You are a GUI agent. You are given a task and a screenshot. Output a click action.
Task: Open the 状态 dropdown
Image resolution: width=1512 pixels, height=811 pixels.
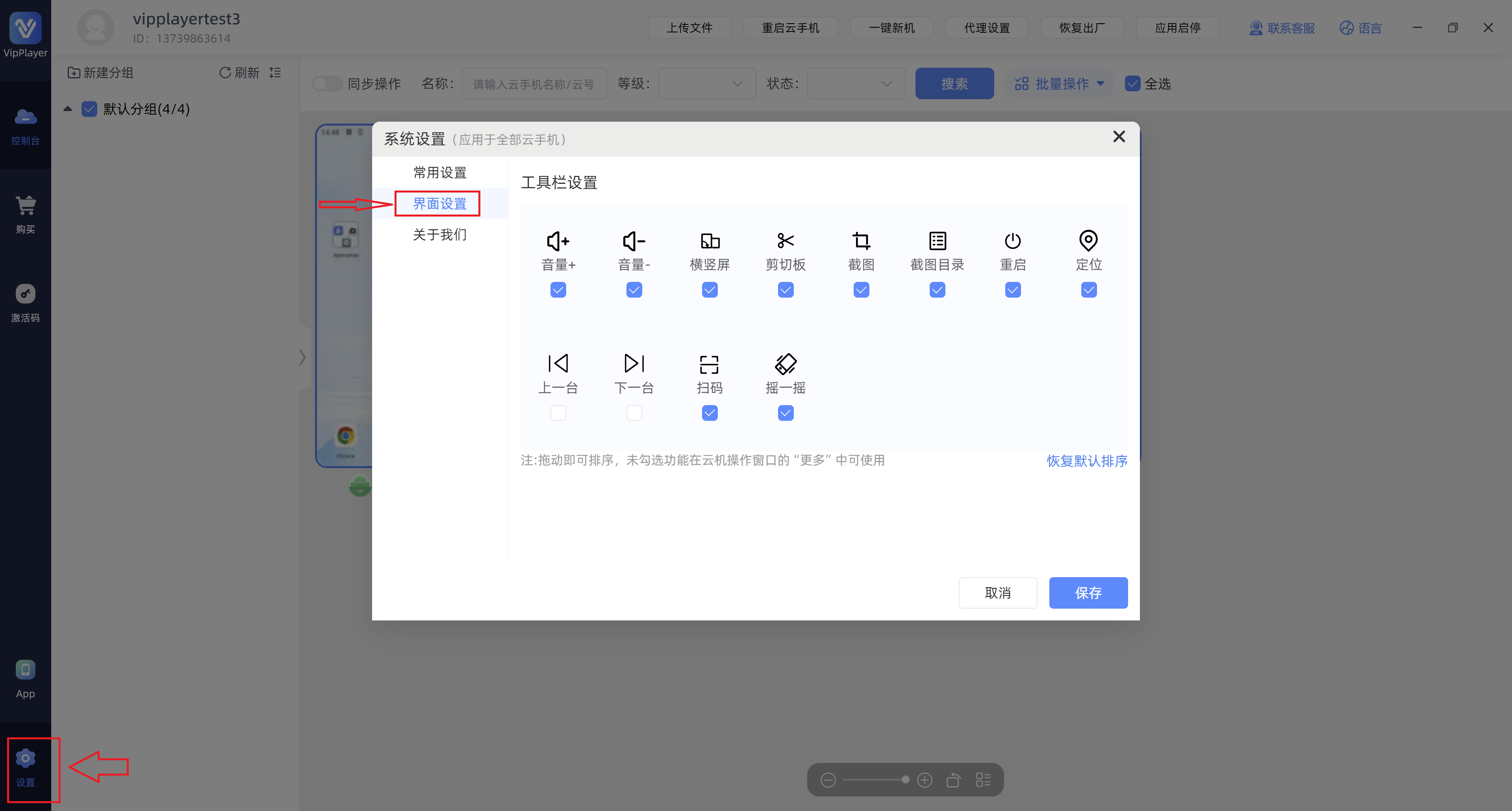tap(856, 83)
